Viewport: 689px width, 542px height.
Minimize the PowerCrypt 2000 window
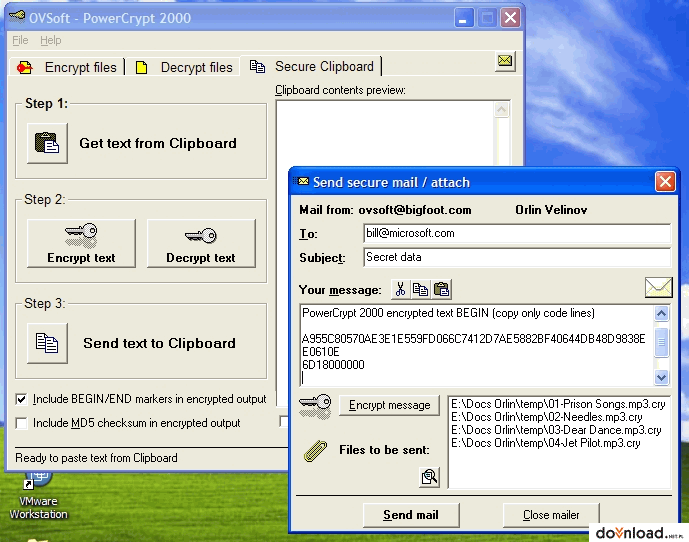click(x=463, y=18)
